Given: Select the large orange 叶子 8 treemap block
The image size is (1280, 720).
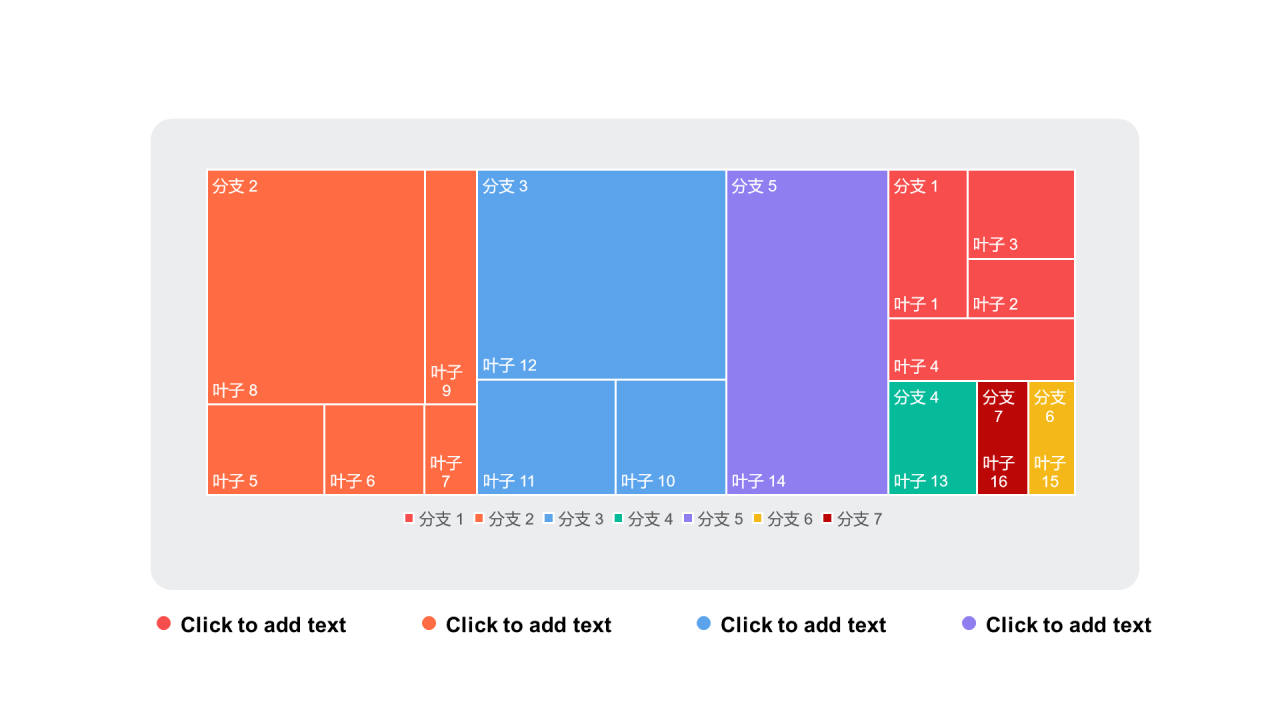Looking at the screenshot, I should pyautogui.click(x=316, y=287).
